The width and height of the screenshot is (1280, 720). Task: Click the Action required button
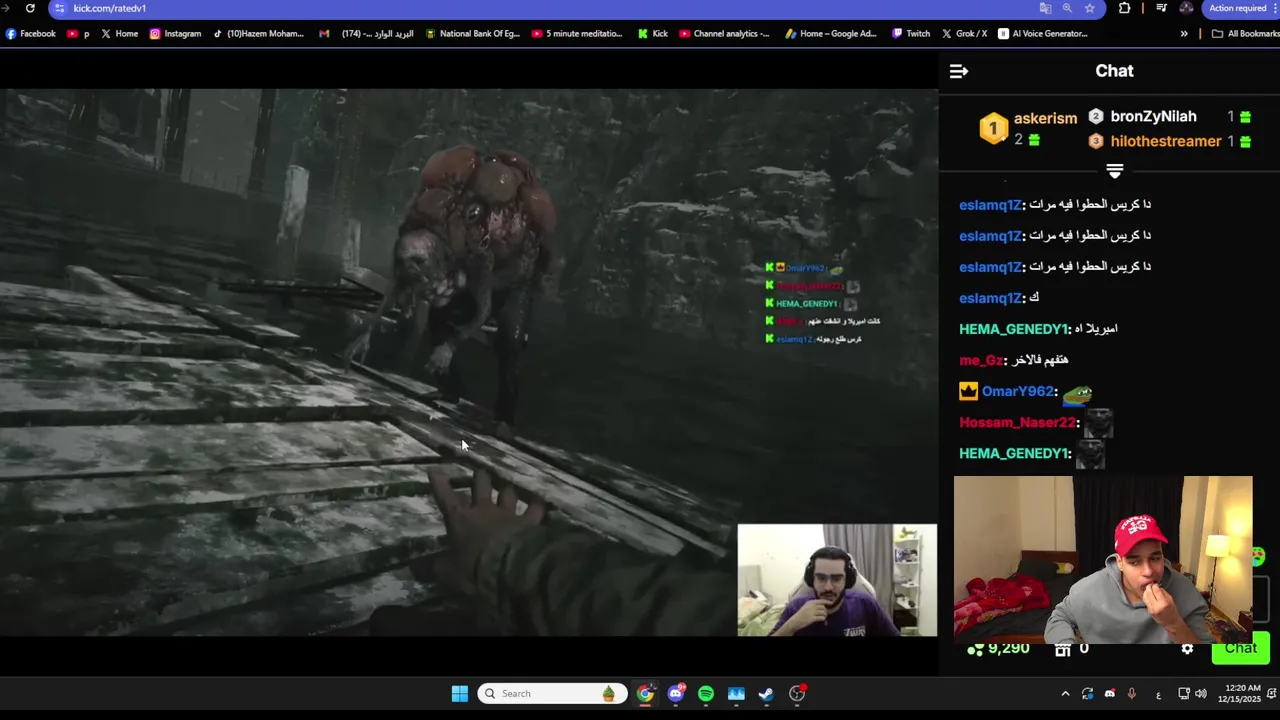(x=1240, y=8)
